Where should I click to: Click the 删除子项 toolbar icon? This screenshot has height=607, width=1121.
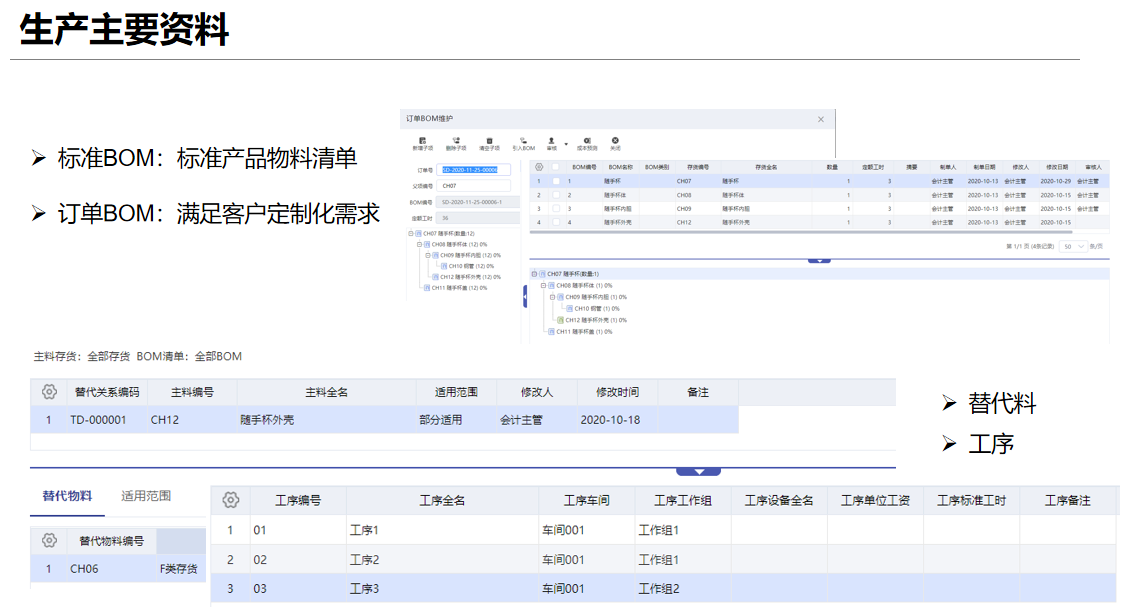456,141
